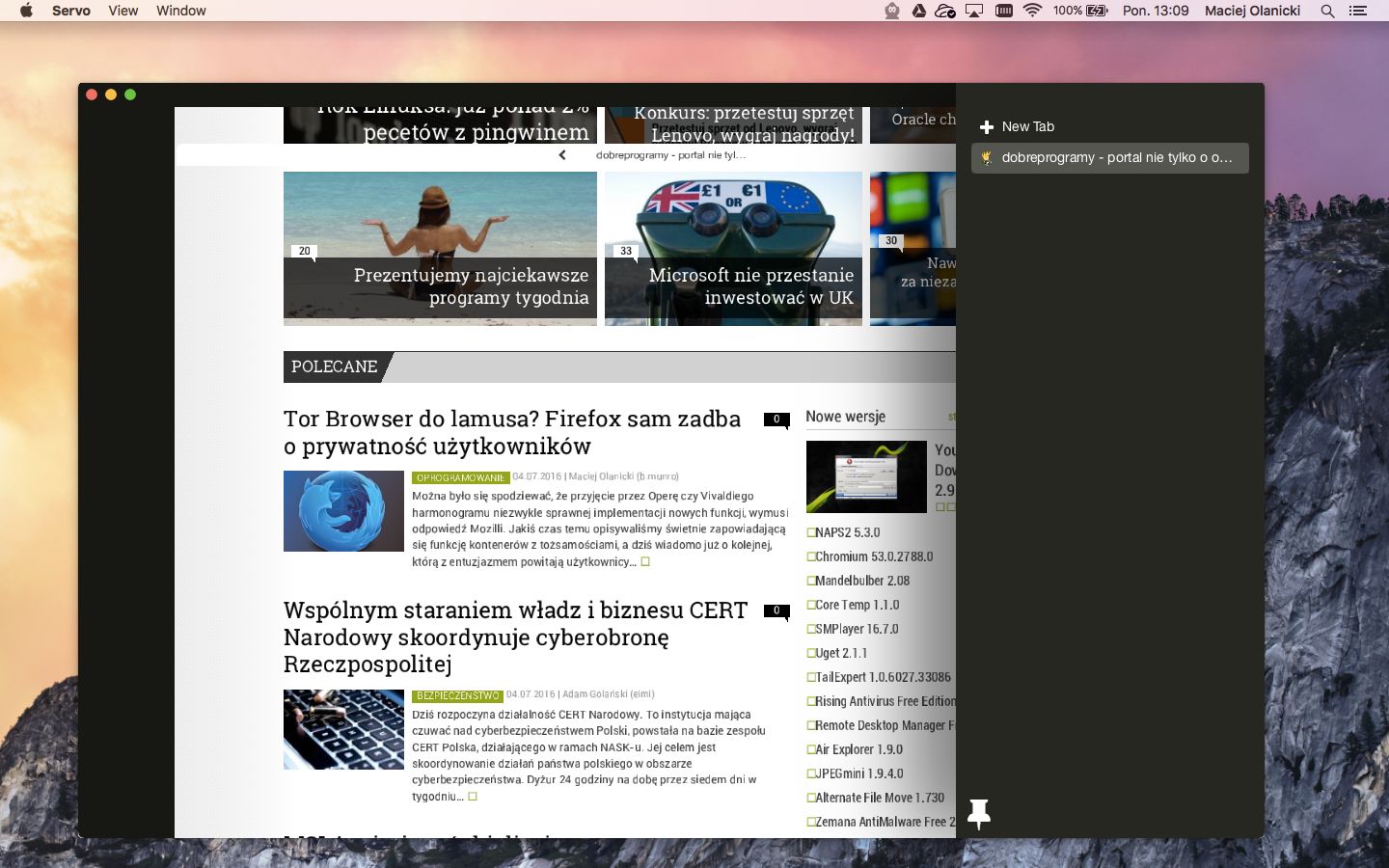1389x868 pixels.
Task: Open the Wi-Fi status menu
Action: [1032, 11]
